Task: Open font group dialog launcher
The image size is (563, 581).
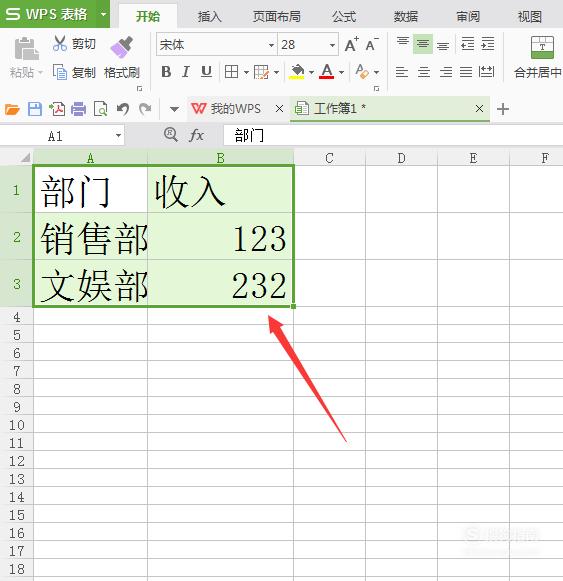Action: [x=377, y=89]
